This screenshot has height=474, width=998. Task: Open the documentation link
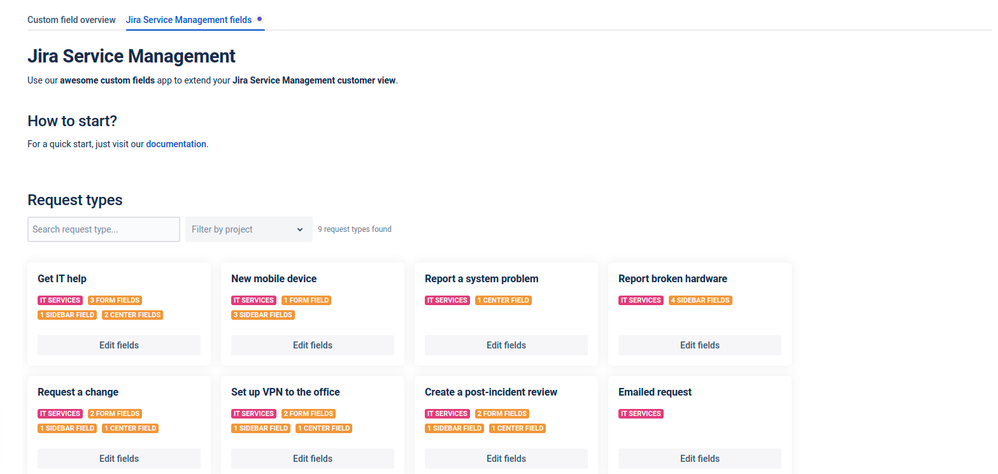pyautogui.click(x=176, y=144)
